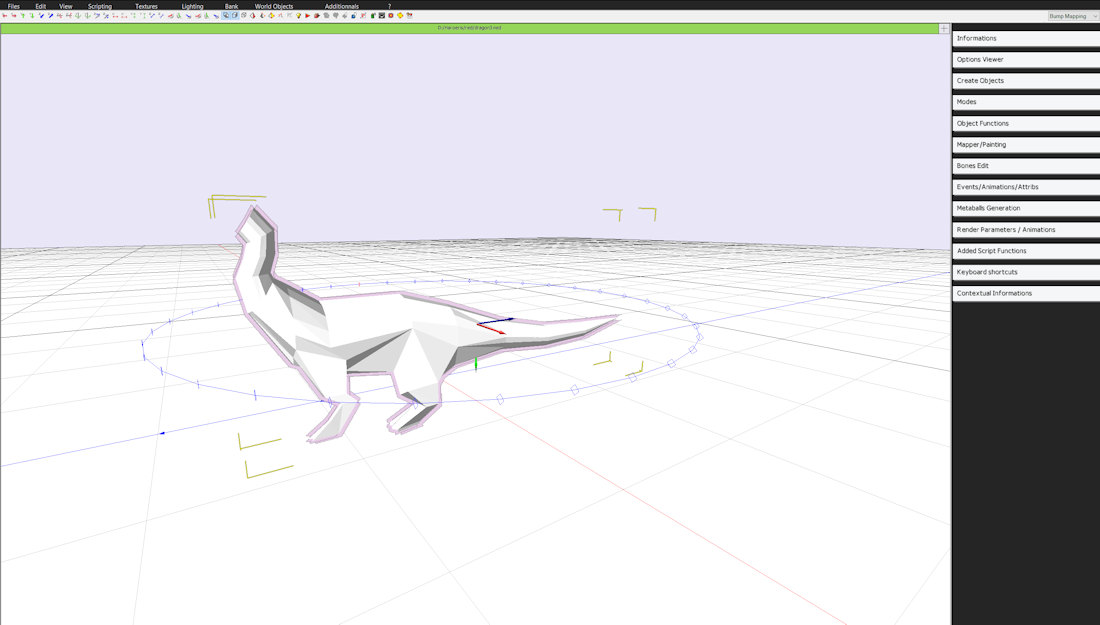Click the yellow diamond toolbar icon

pos(400,15)
